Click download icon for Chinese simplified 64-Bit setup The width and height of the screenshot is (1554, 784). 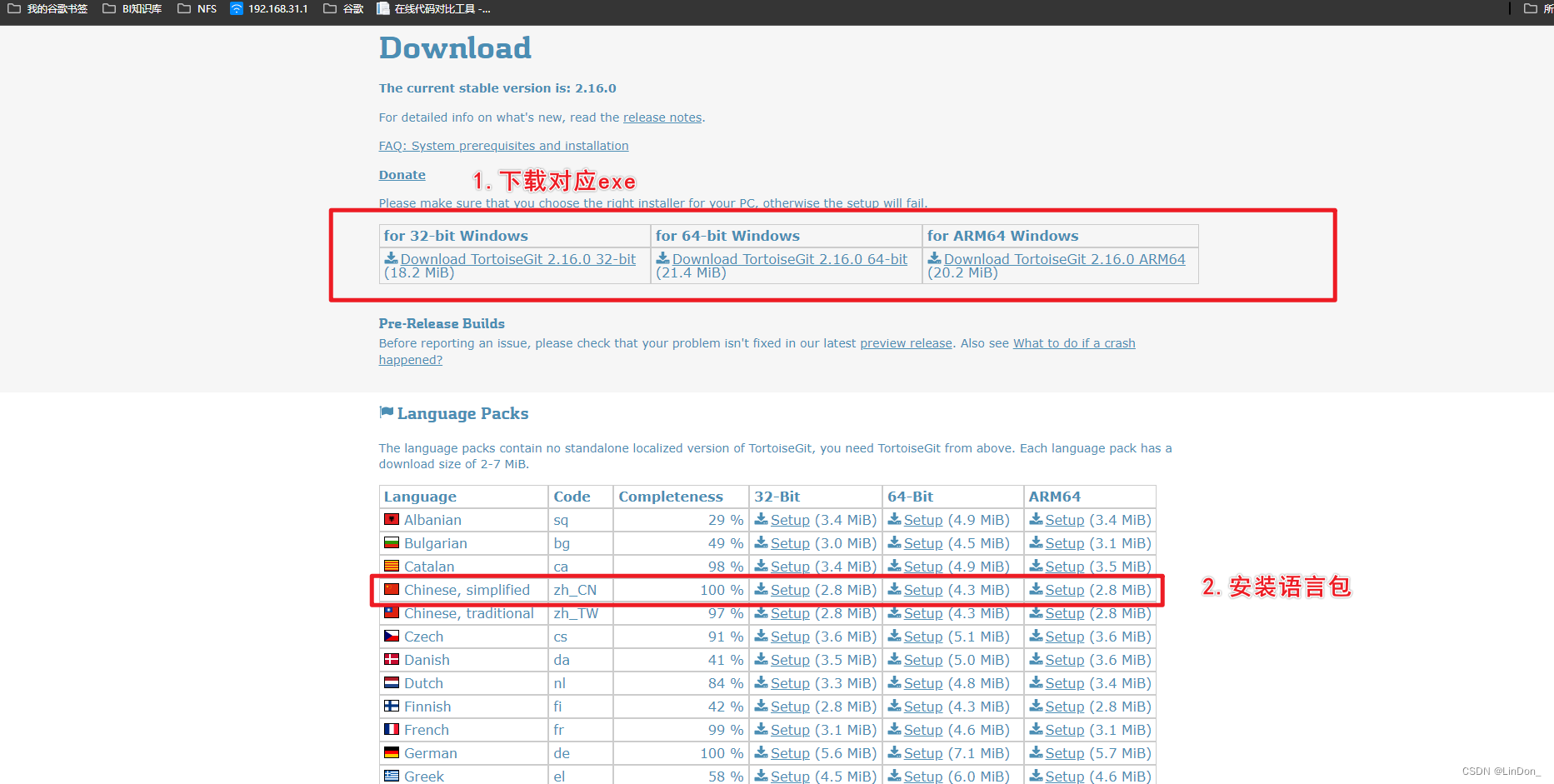coord(895,589)
